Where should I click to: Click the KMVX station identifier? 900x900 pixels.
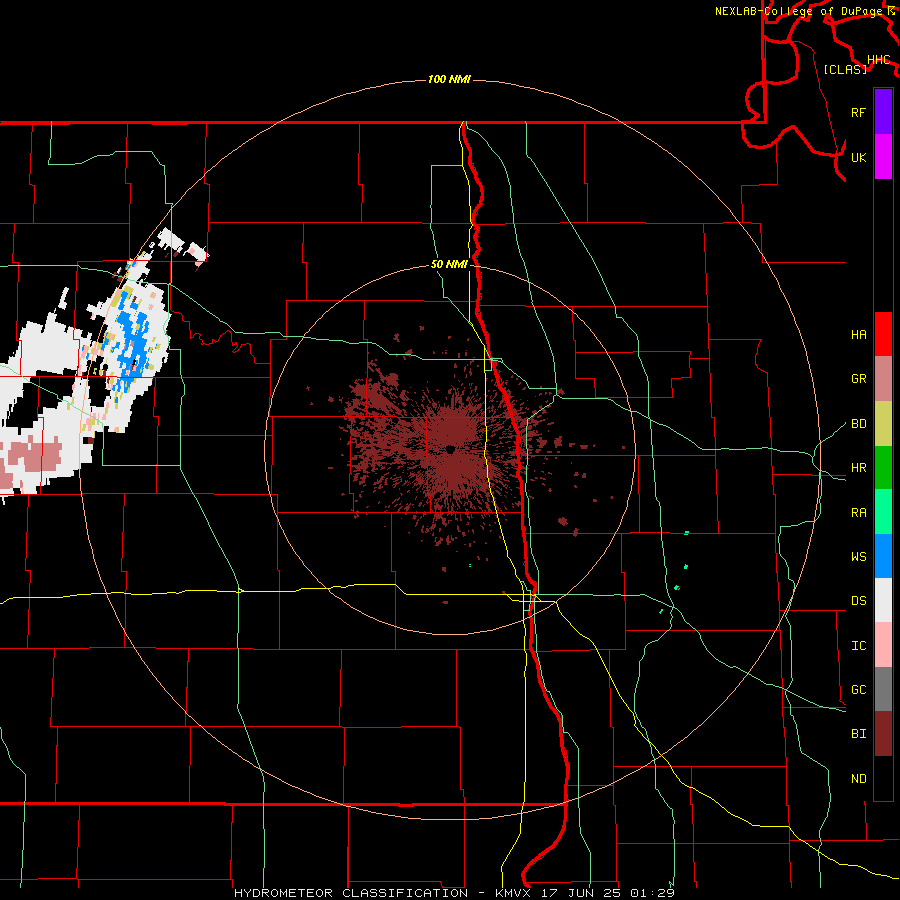(513, 893)
